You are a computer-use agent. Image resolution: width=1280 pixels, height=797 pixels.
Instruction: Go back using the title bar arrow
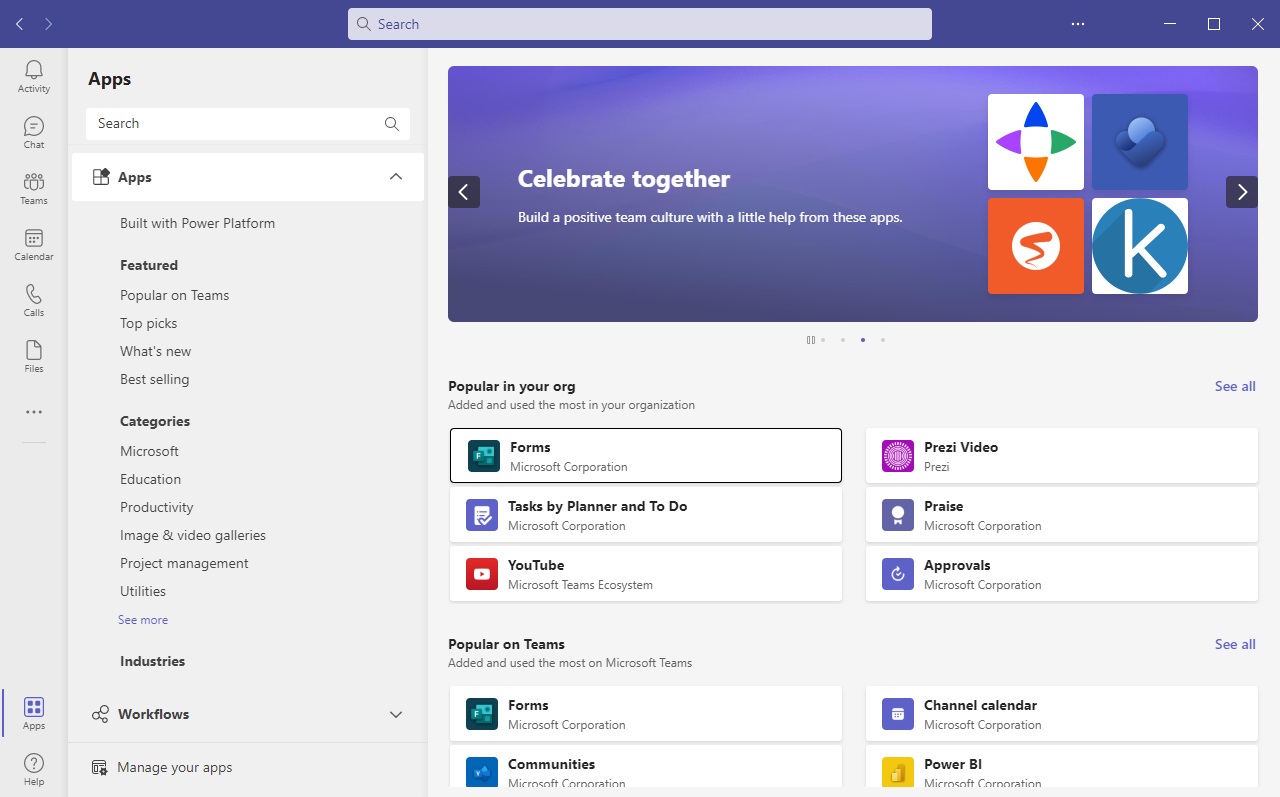[x=20, y=23]
